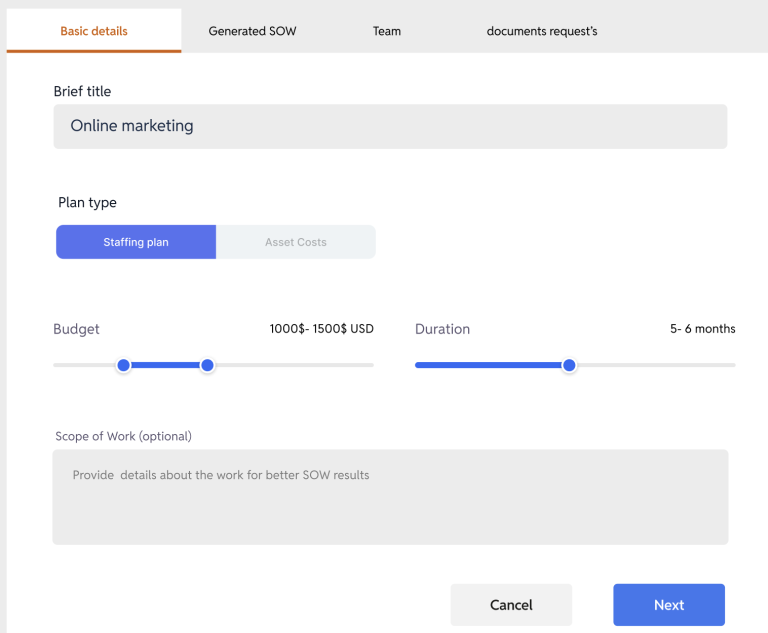
Task: Click the Brief title input field
Action: tap(390, 126)
